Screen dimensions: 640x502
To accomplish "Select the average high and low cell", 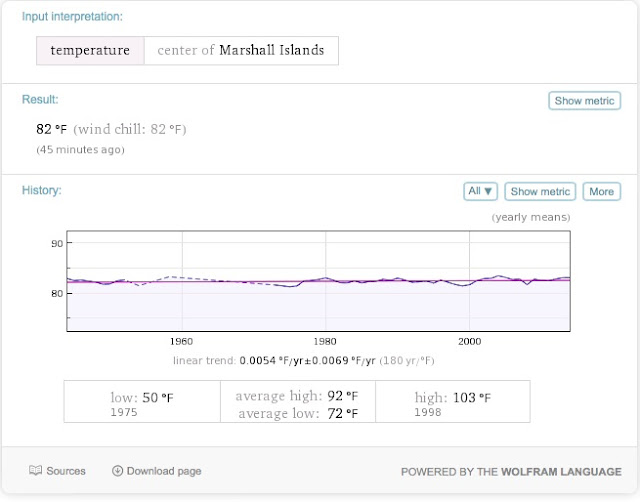I will point(297,404).
